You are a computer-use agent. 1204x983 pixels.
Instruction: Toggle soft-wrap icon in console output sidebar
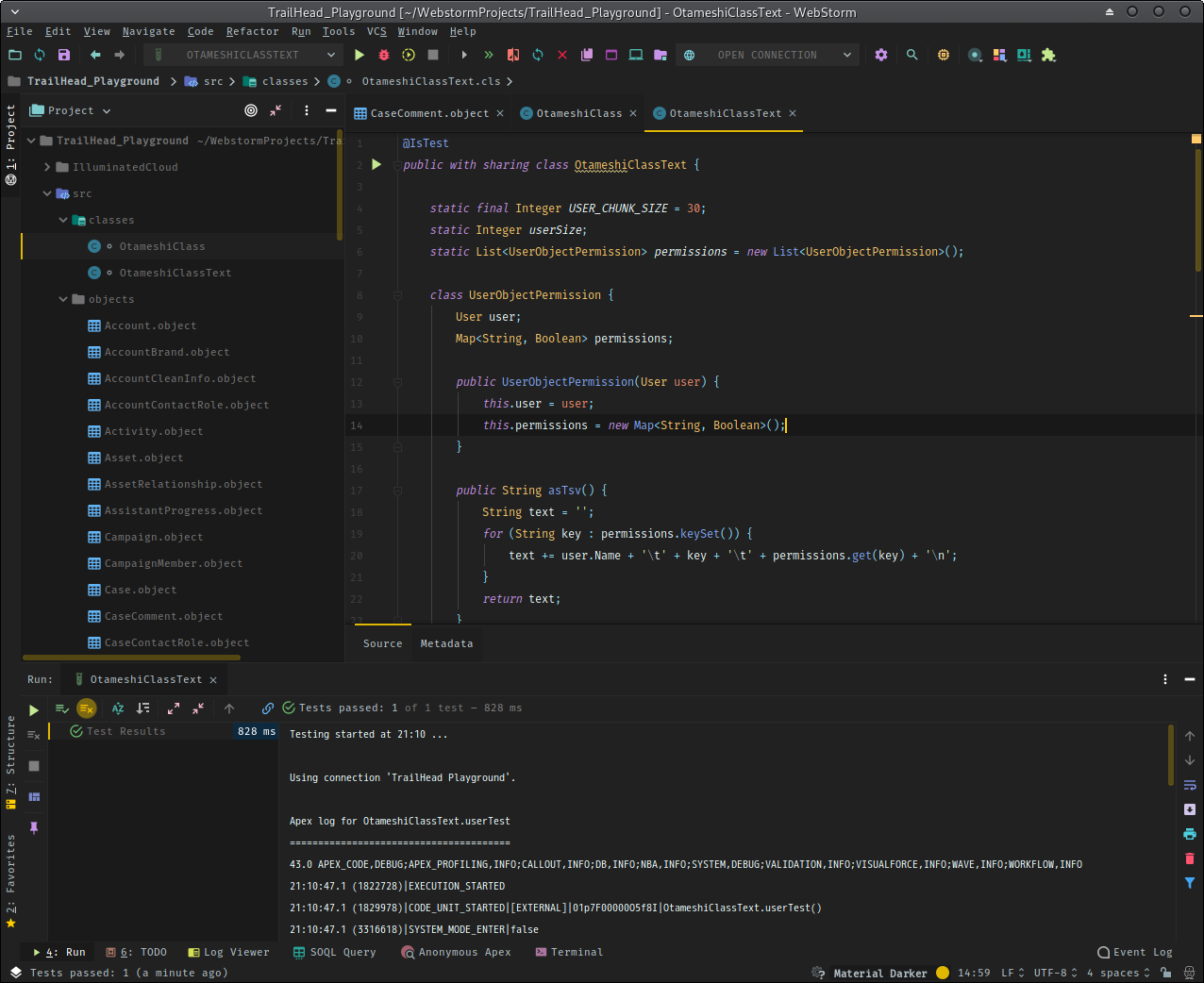(1190, 785)
